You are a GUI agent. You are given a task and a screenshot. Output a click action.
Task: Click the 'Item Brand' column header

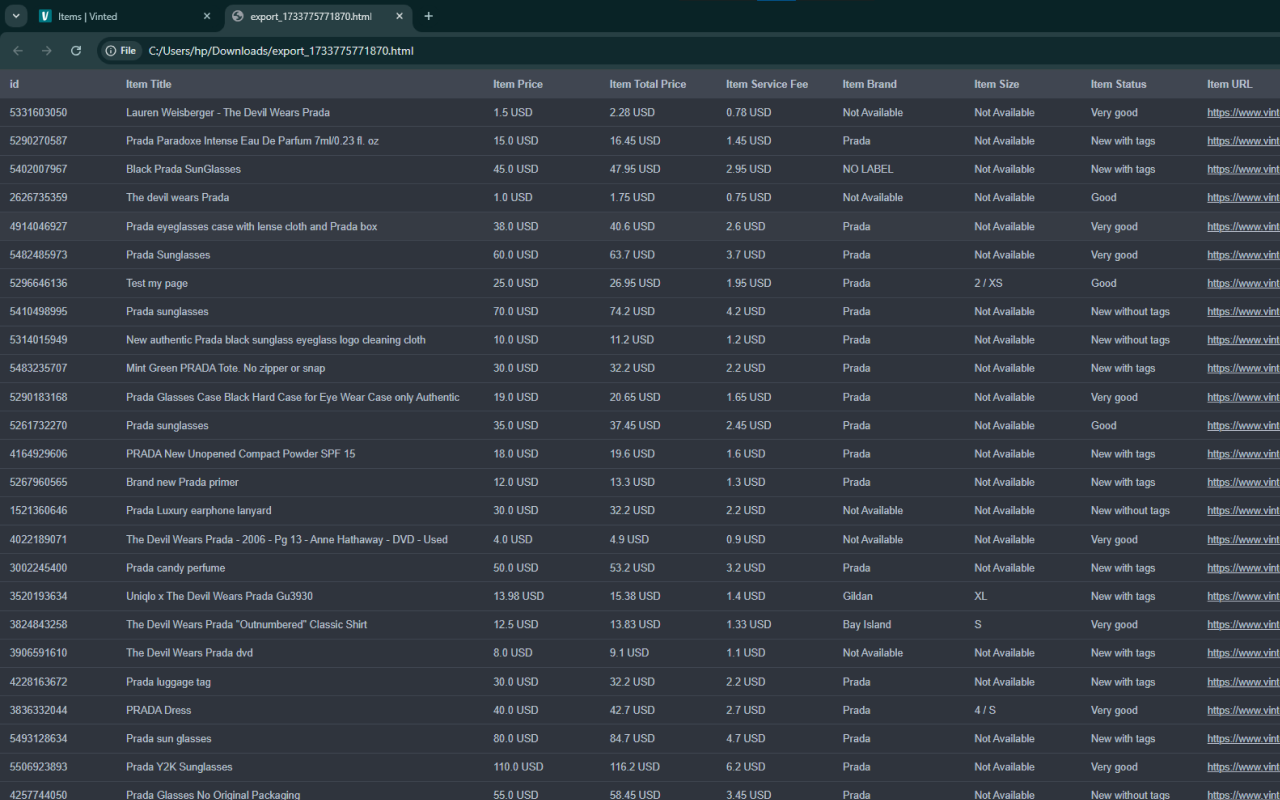coord(870,84)
